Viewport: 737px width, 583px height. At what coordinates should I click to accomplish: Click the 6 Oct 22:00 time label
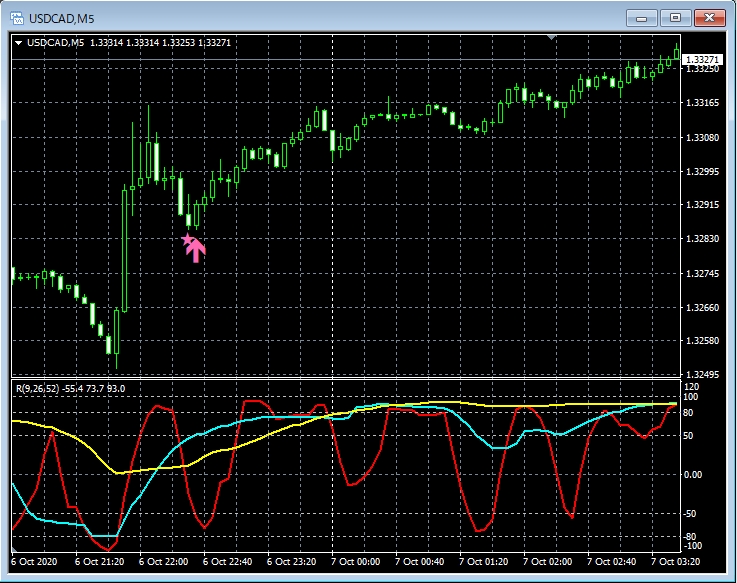pyautogui.click(x=164, y=562)
